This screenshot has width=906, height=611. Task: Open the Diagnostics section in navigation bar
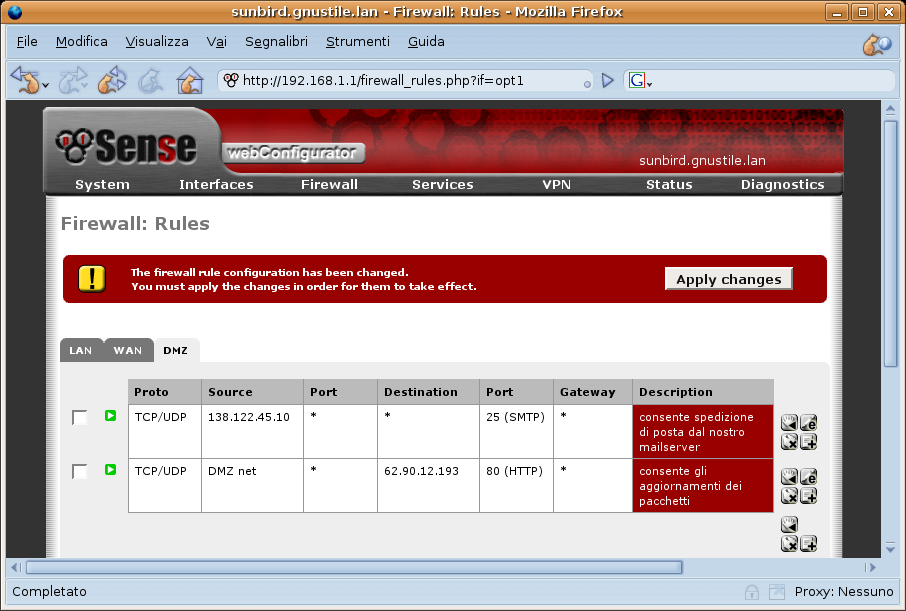click(x=782, y=184)
